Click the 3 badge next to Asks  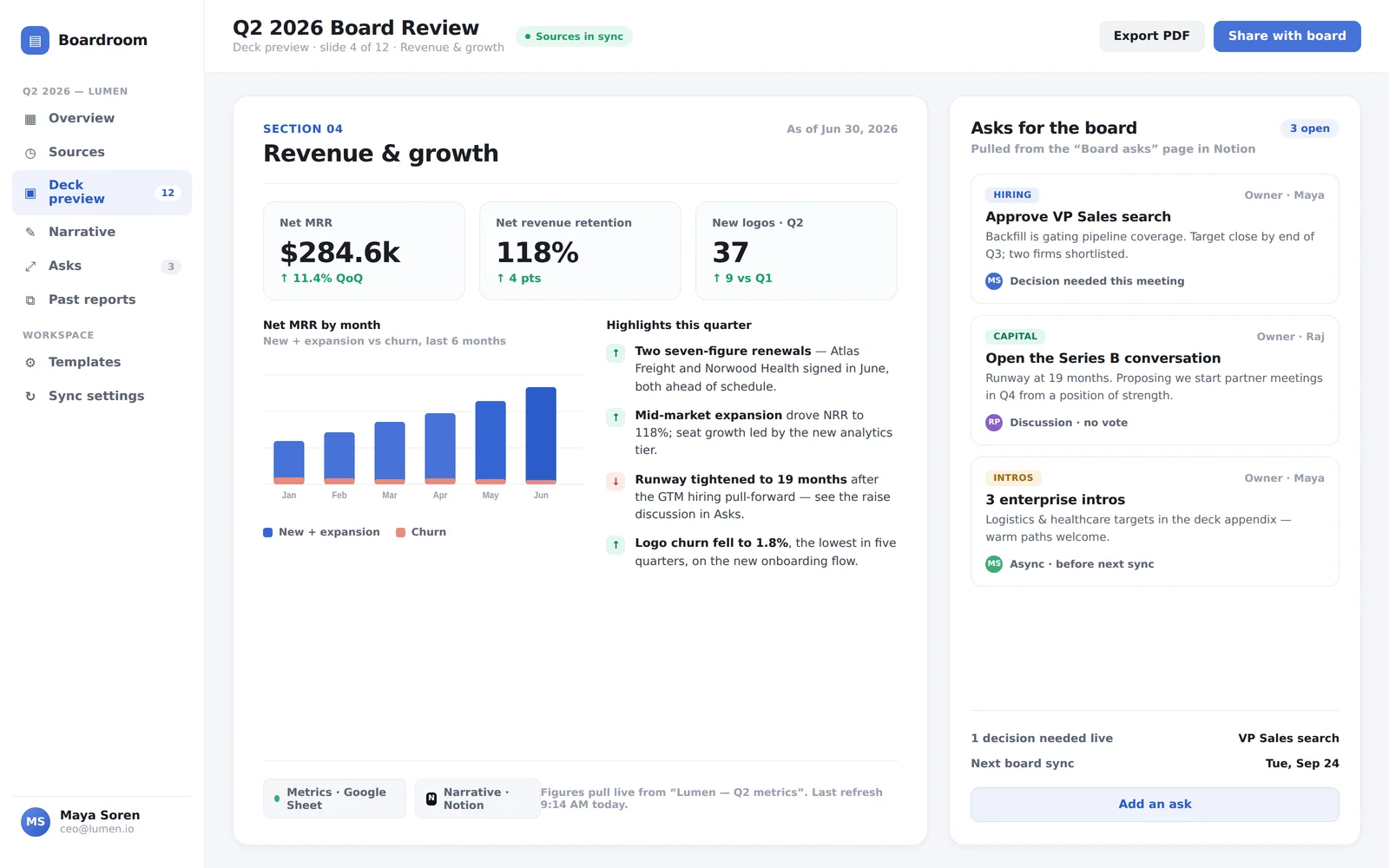(171, 266)
